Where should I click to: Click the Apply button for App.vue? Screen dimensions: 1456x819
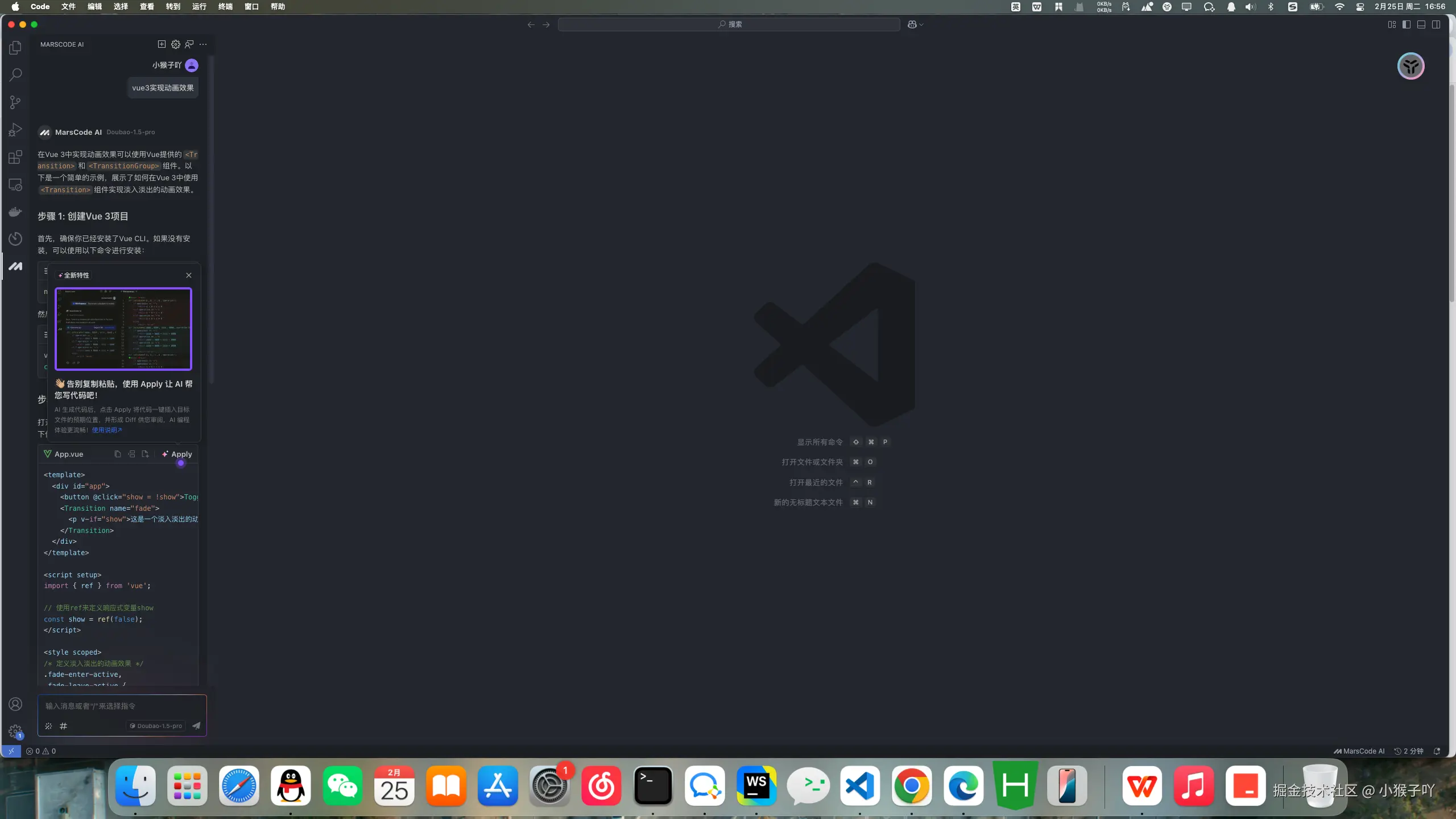(177, 454)
